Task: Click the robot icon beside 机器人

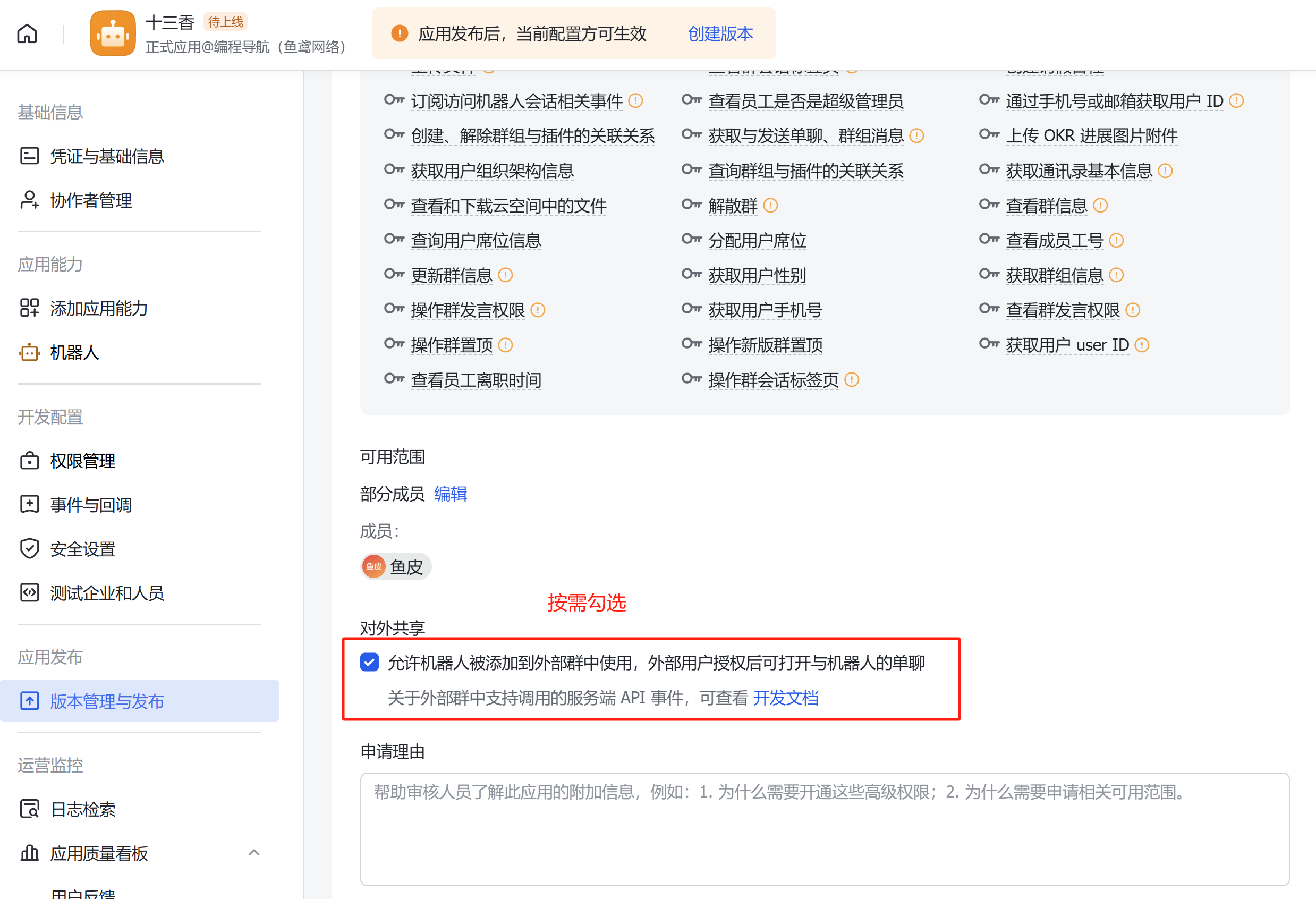Action: click(29, 352)
